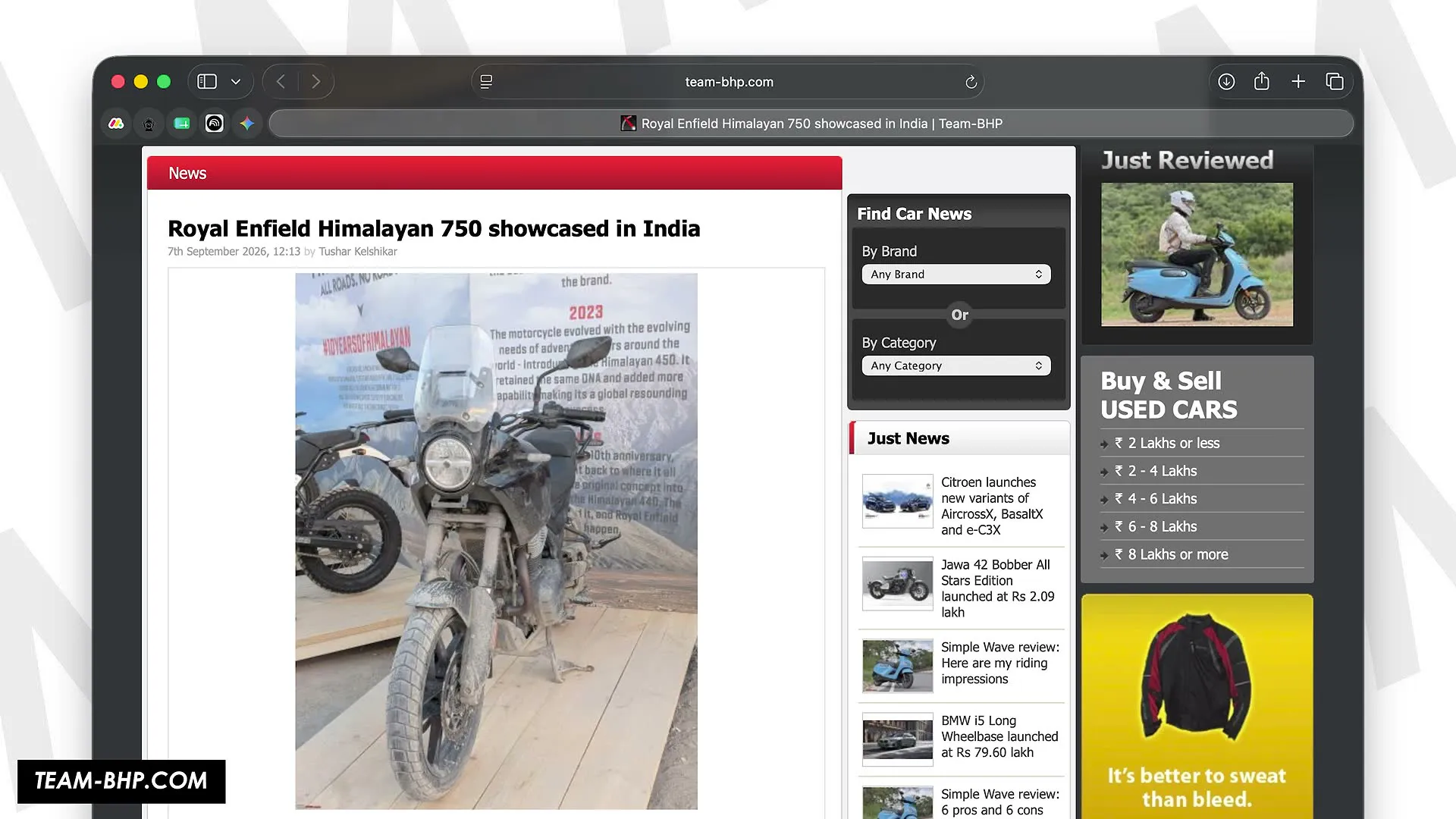
Task: Click the Just Reviewed heading
Action: pos(1187,160)
